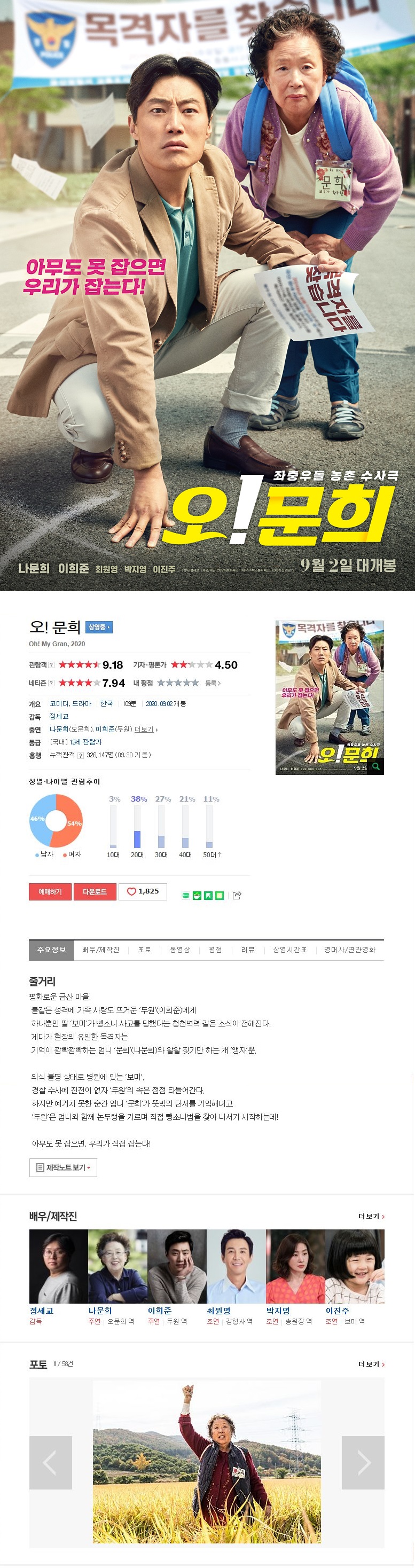Click the 예매하기 button
The width and height of the screenshot is (415, 1568).
coord(50,891)
